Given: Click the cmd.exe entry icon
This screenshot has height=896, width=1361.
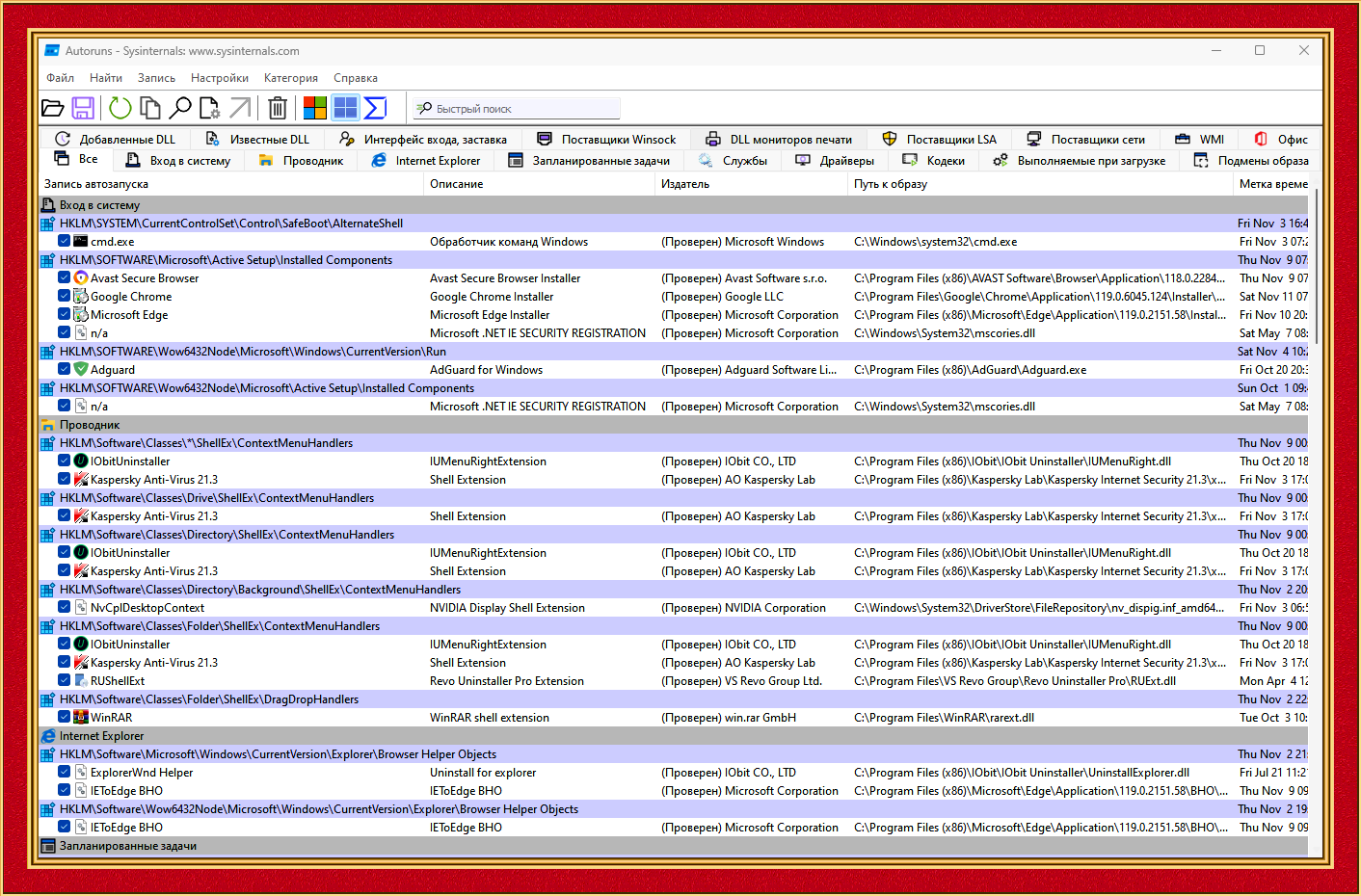Looking at the screenshot, I should point(81,242).
